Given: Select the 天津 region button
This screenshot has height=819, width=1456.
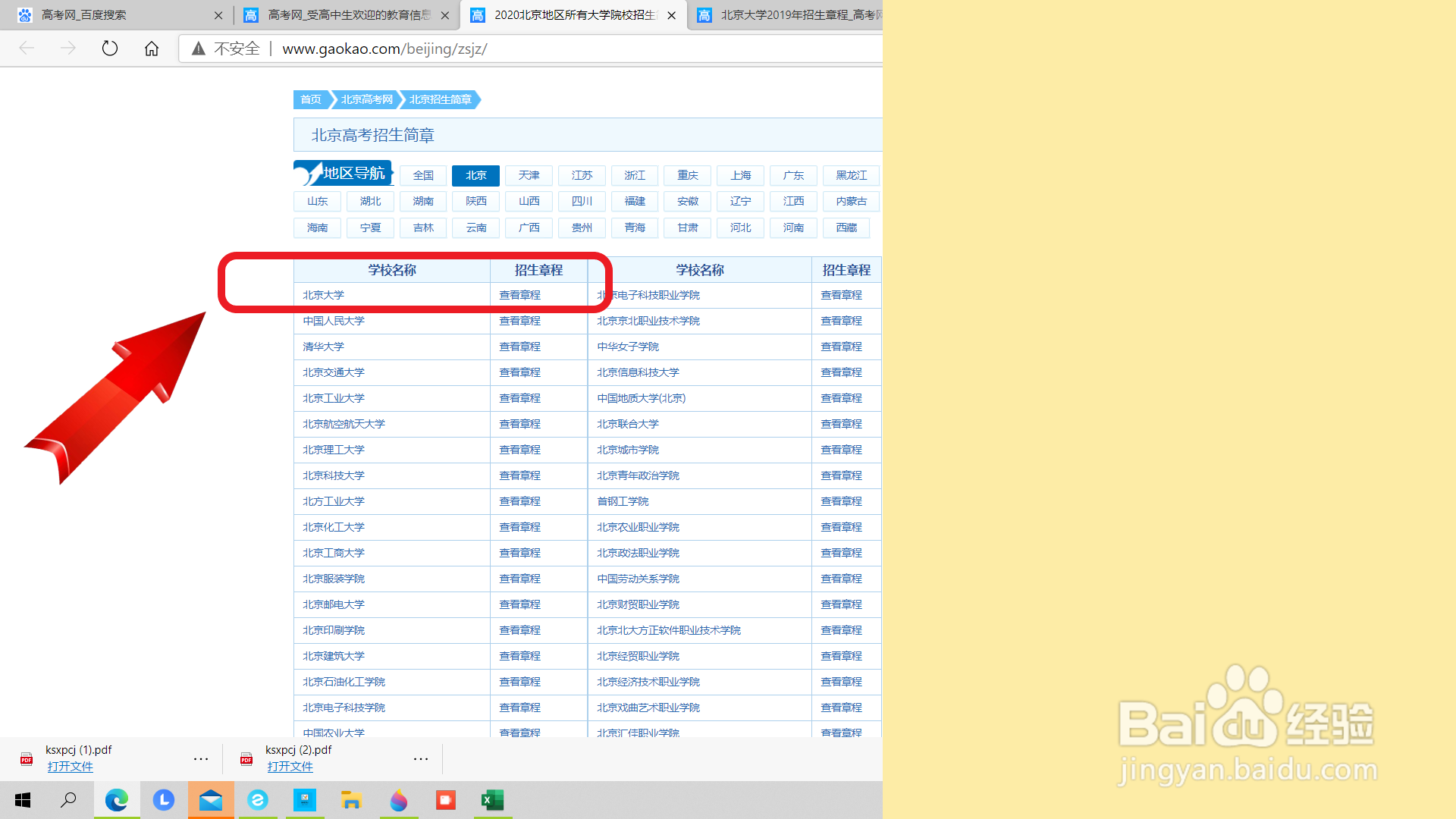Looking at the screenshot, I should point(529,175).
